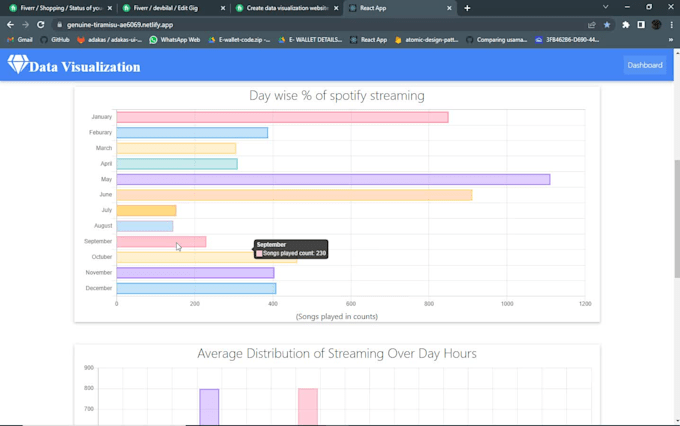The image size is (680, 426).
Task: Click the 'Average Distribution of Streaming Over Day Hours' heading
Action: 337,353
